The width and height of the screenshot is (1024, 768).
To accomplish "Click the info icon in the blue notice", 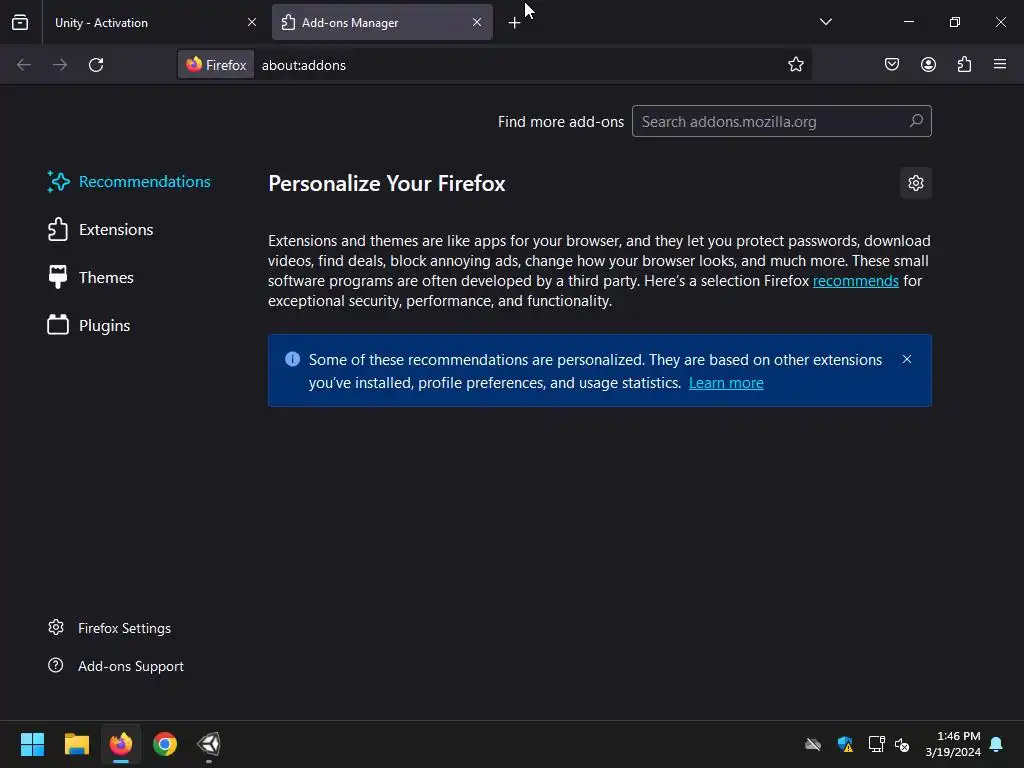I will coord(293,359).
